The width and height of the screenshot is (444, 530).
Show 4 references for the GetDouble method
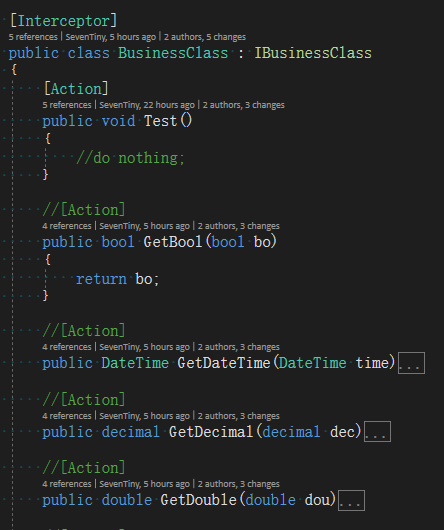[x=67, y=484]
